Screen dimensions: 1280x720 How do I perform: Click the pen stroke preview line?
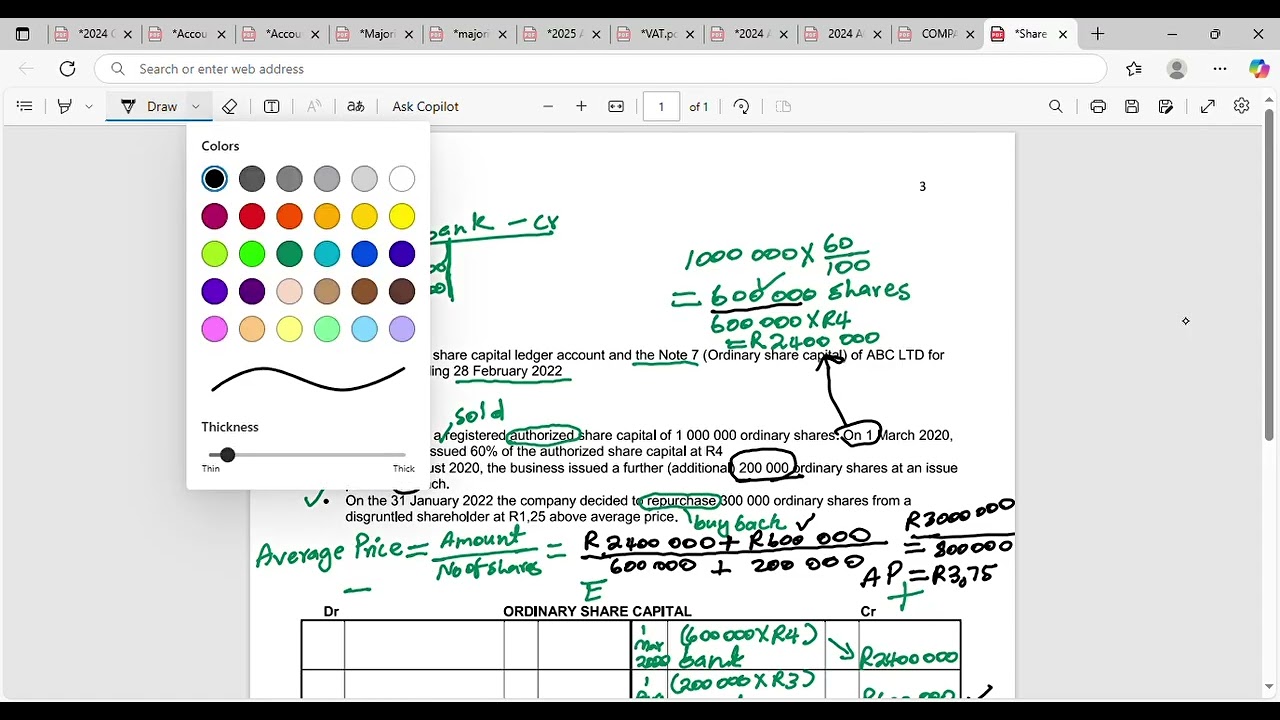308,379
